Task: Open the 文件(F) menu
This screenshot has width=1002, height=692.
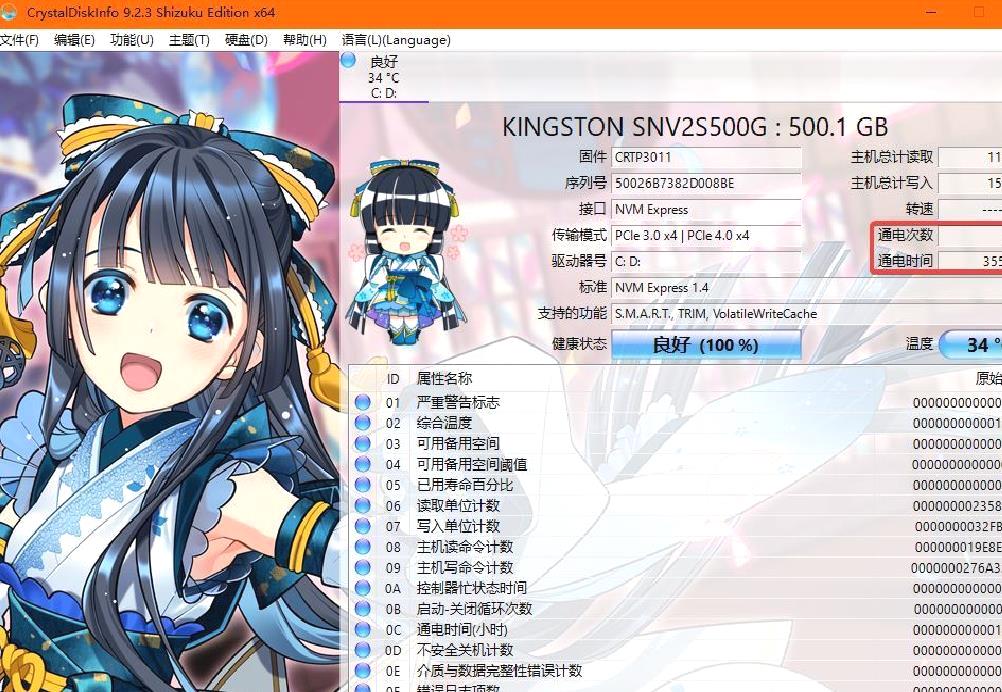Action: (19, 40)
